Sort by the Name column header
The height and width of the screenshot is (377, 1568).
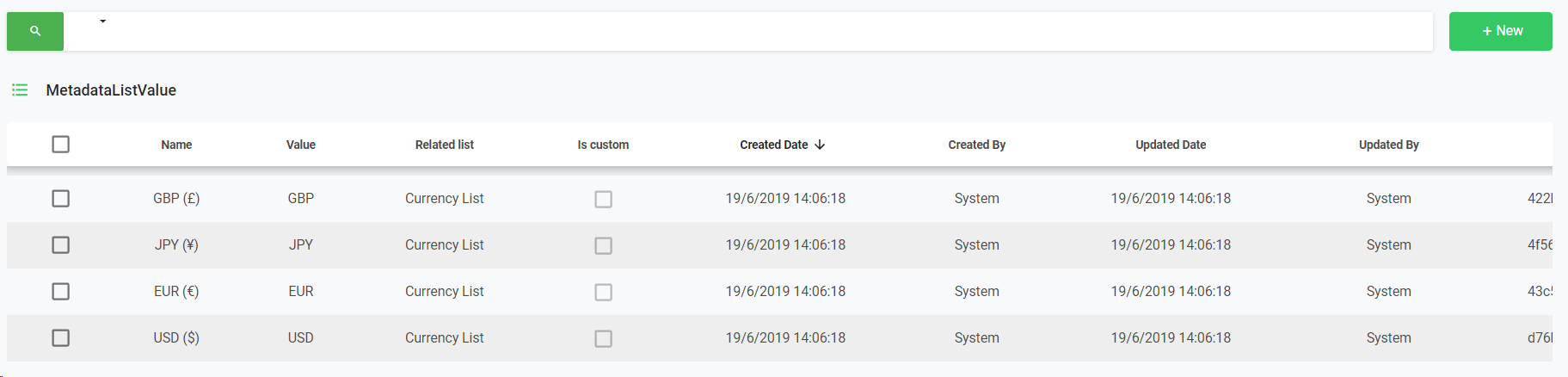tap(176, 145)
